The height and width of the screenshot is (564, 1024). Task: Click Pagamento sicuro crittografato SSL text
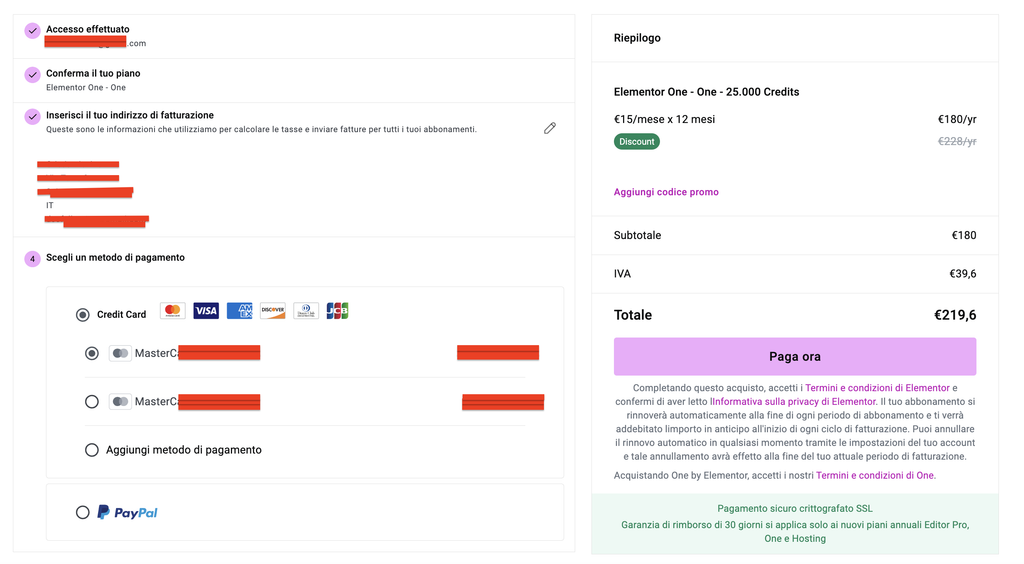pos(795,509)
